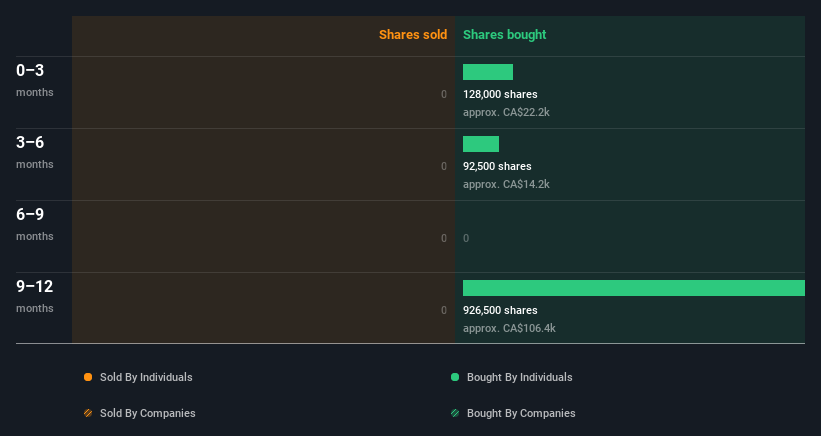Click the striped Bought By Companies legend icon
The width and height of the screenshot is (821, 436).
[455, 413]
